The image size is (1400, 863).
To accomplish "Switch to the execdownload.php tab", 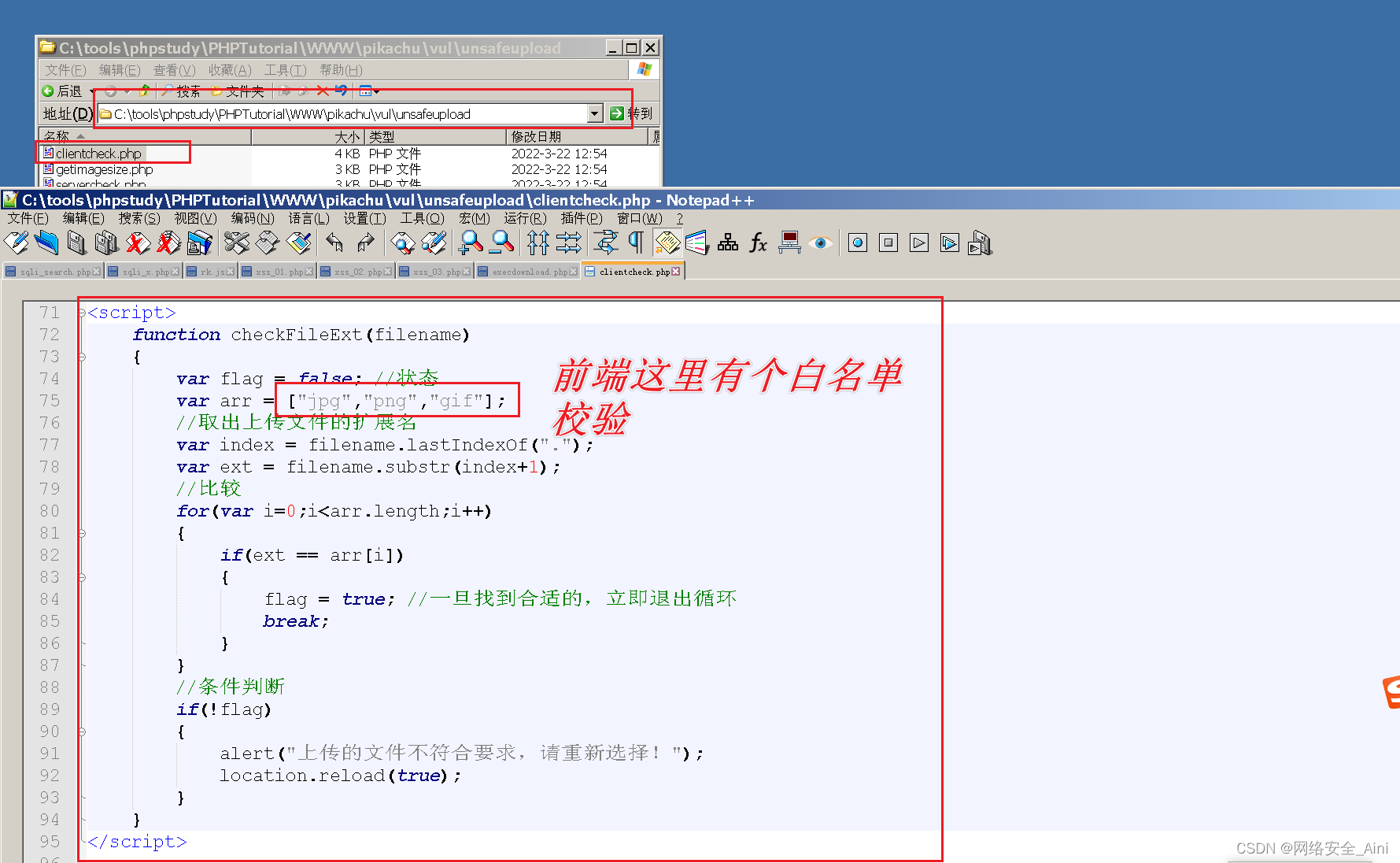I will pyautogui.click(x=527, y=272).
